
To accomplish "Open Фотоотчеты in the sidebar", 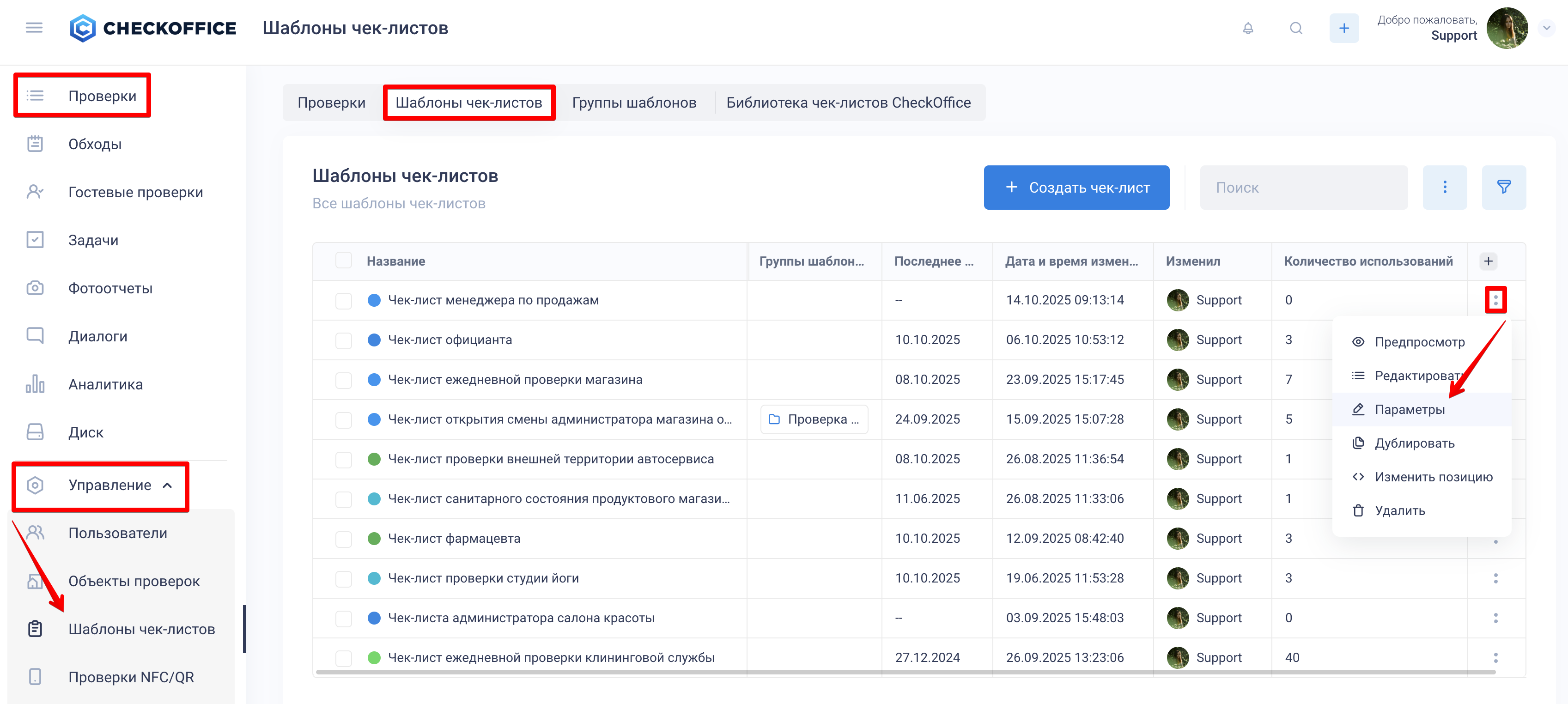I will coord(110,288).
